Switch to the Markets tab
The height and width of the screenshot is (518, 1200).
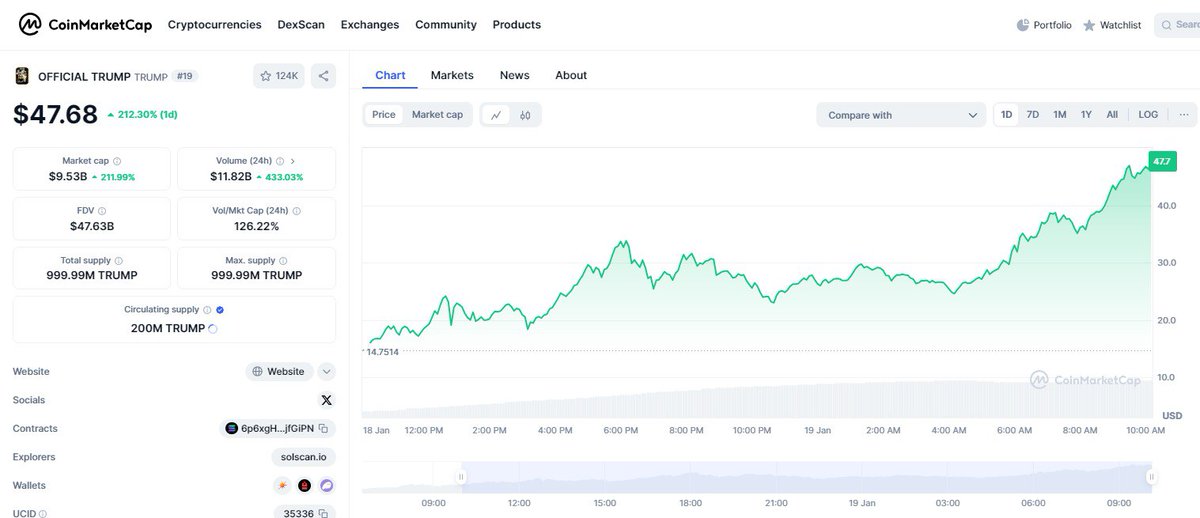pos(452,75)
